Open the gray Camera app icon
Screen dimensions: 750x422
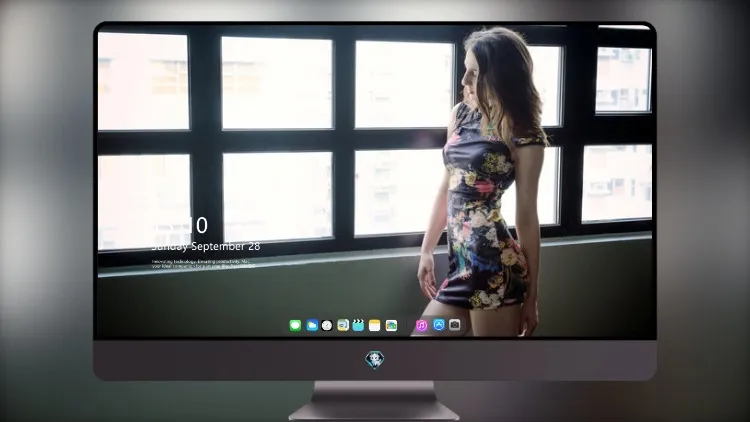(x=455, y=325)
